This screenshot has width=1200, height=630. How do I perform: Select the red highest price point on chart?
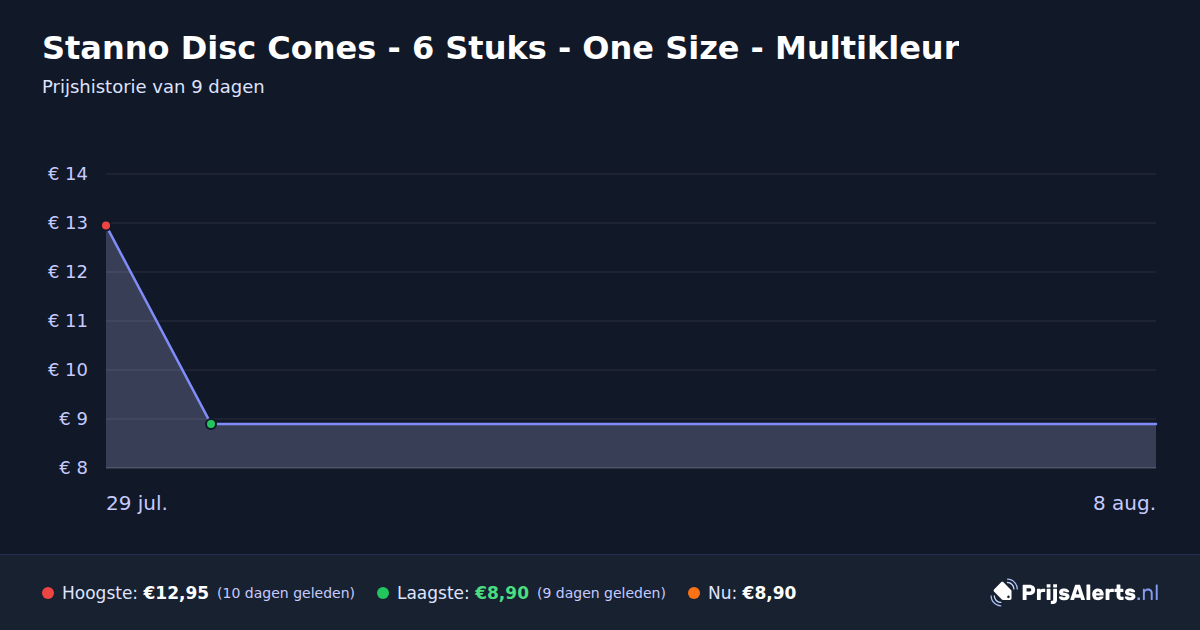point(106,226)
